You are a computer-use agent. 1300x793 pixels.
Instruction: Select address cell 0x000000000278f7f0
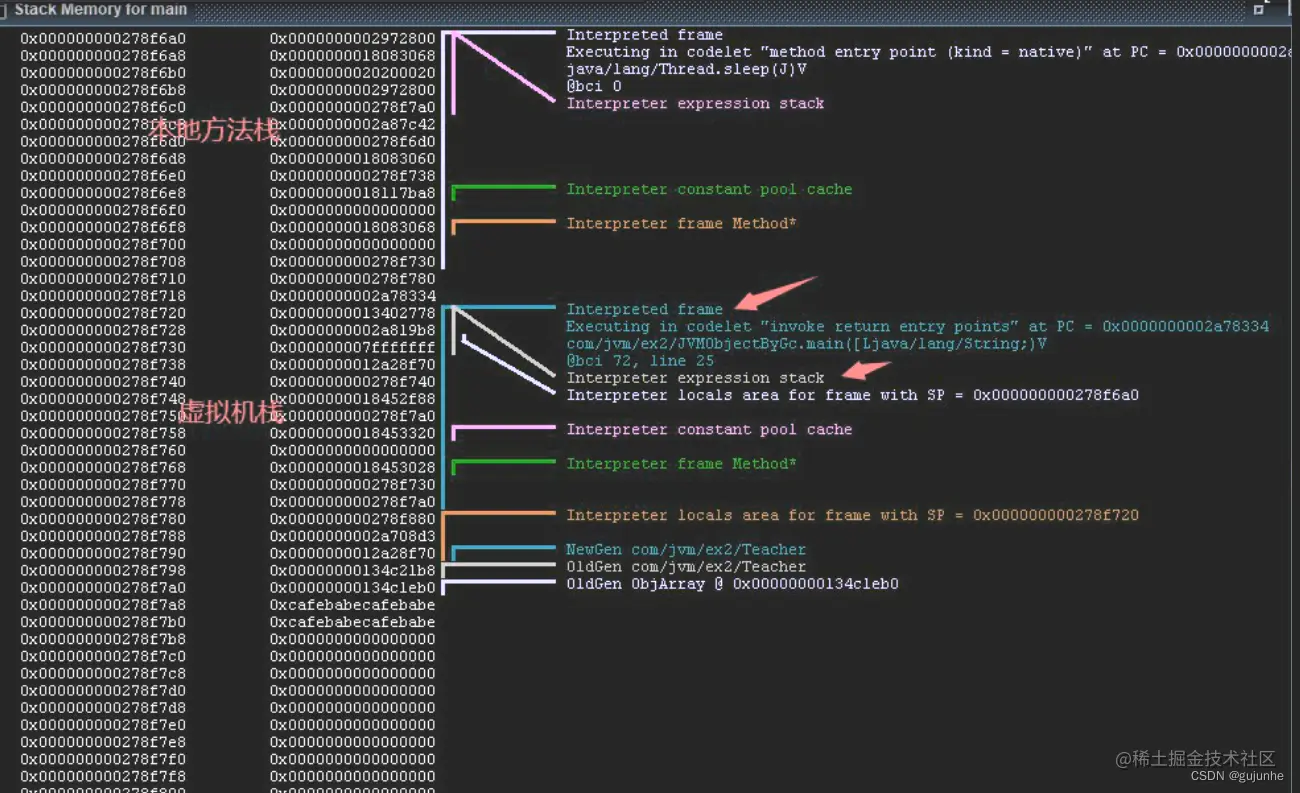point(103,759)
